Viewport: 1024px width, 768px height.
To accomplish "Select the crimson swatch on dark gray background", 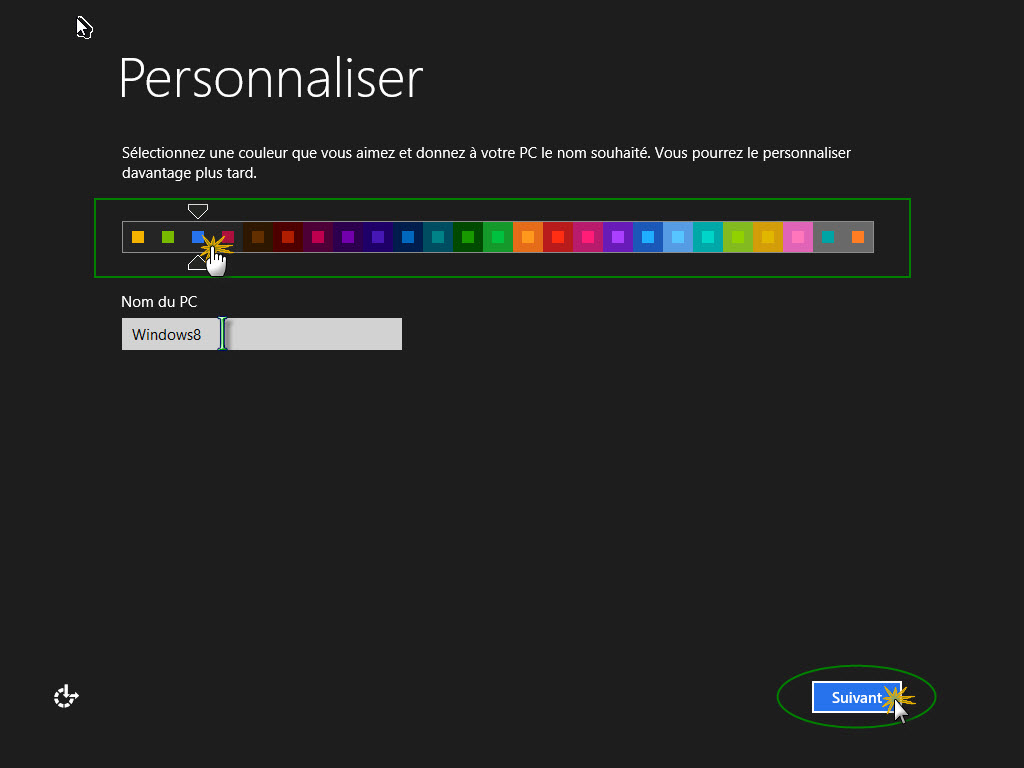I will 228,237.
